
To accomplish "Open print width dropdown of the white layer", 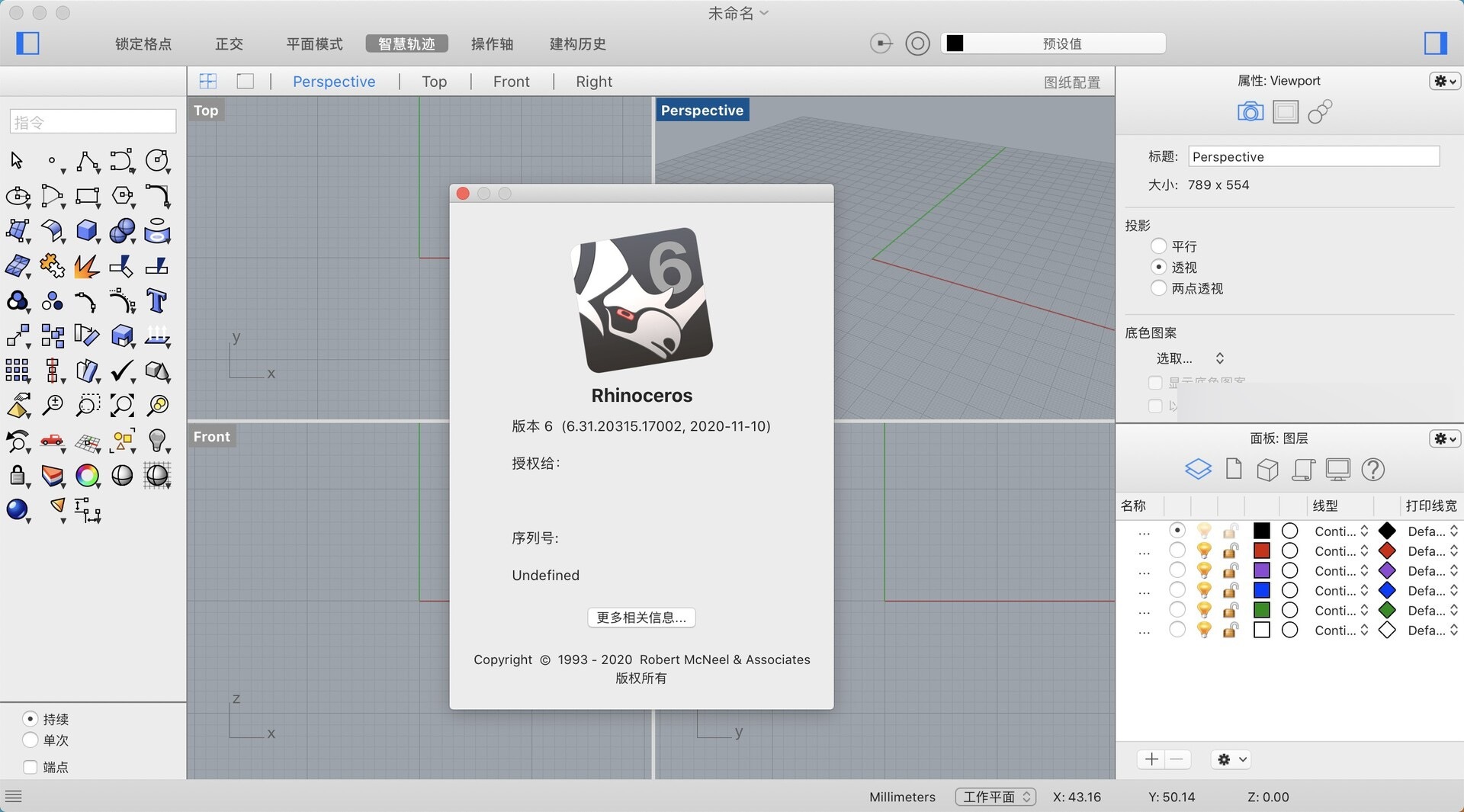I will tap(1433, 631).
